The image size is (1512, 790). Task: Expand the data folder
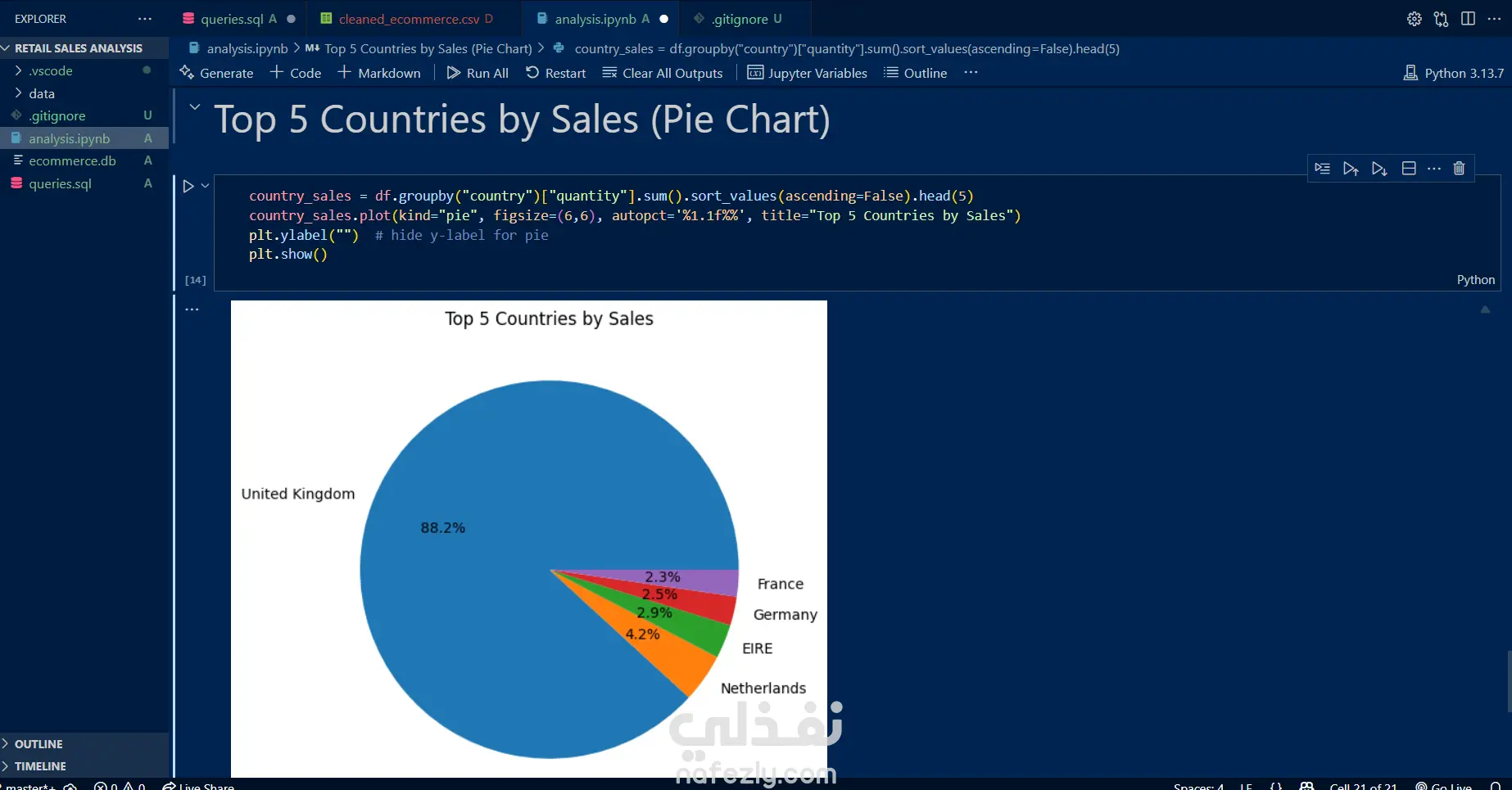pos(42,93)
